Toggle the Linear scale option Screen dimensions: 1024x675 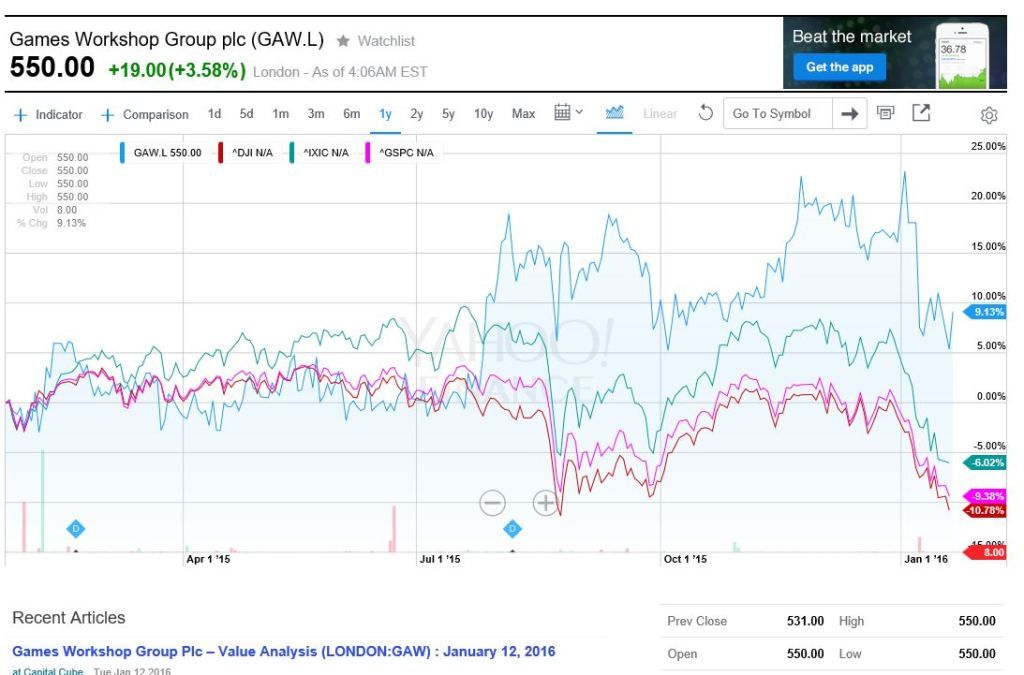[x=660, y=114]
